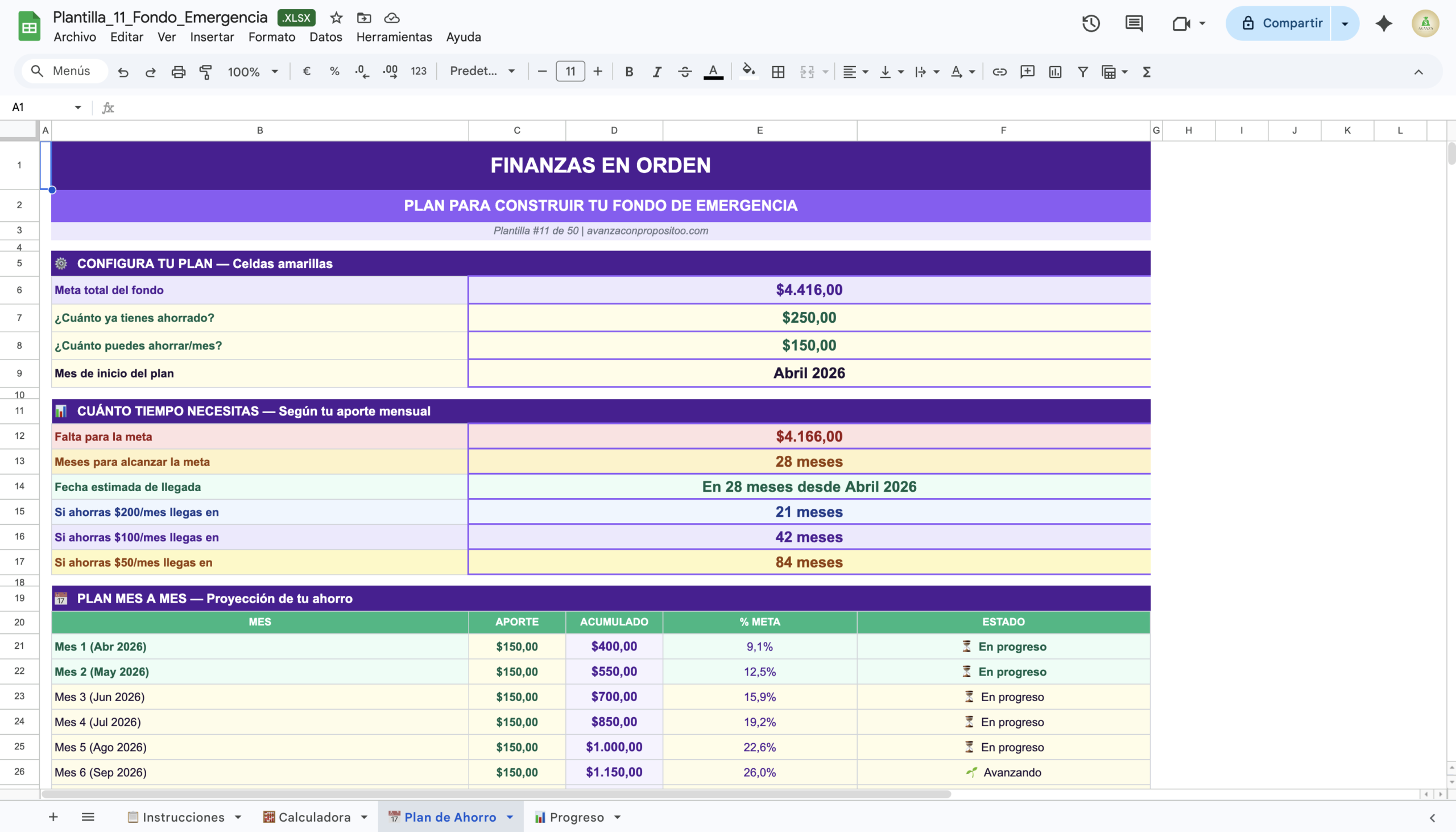Open the Formato menu
The height and width of the screenshot is (832, 1456).
pyautogui.click(x=271, y=37)
